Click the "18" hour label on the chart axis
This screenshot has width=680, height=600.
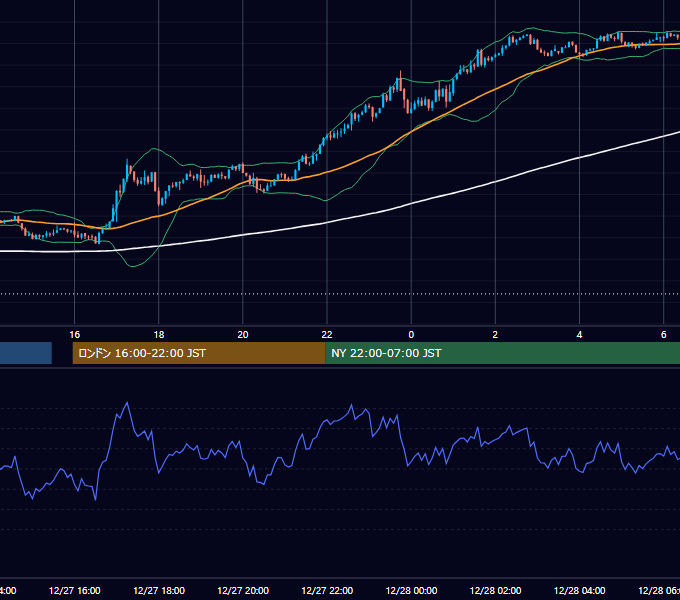tap(159, 335)
